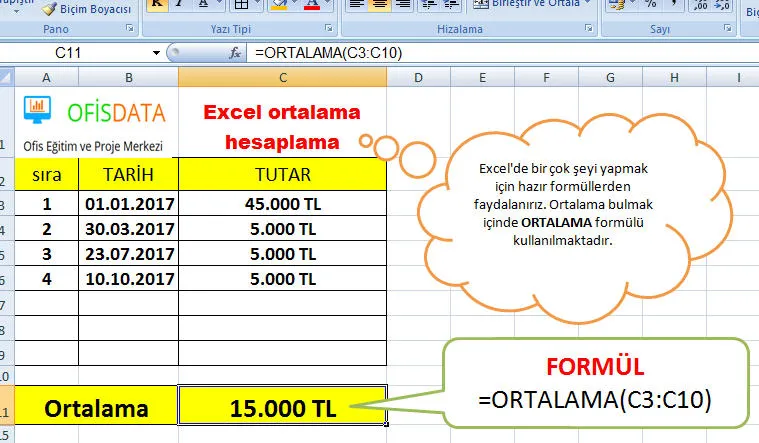759x443 pixels.
Task: Select the TUTAR header cell
Action: (x=283, y=175)
